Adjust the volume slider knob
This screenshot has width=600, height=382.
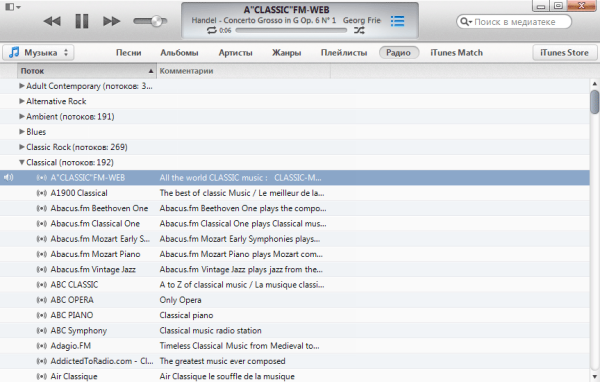157,21
